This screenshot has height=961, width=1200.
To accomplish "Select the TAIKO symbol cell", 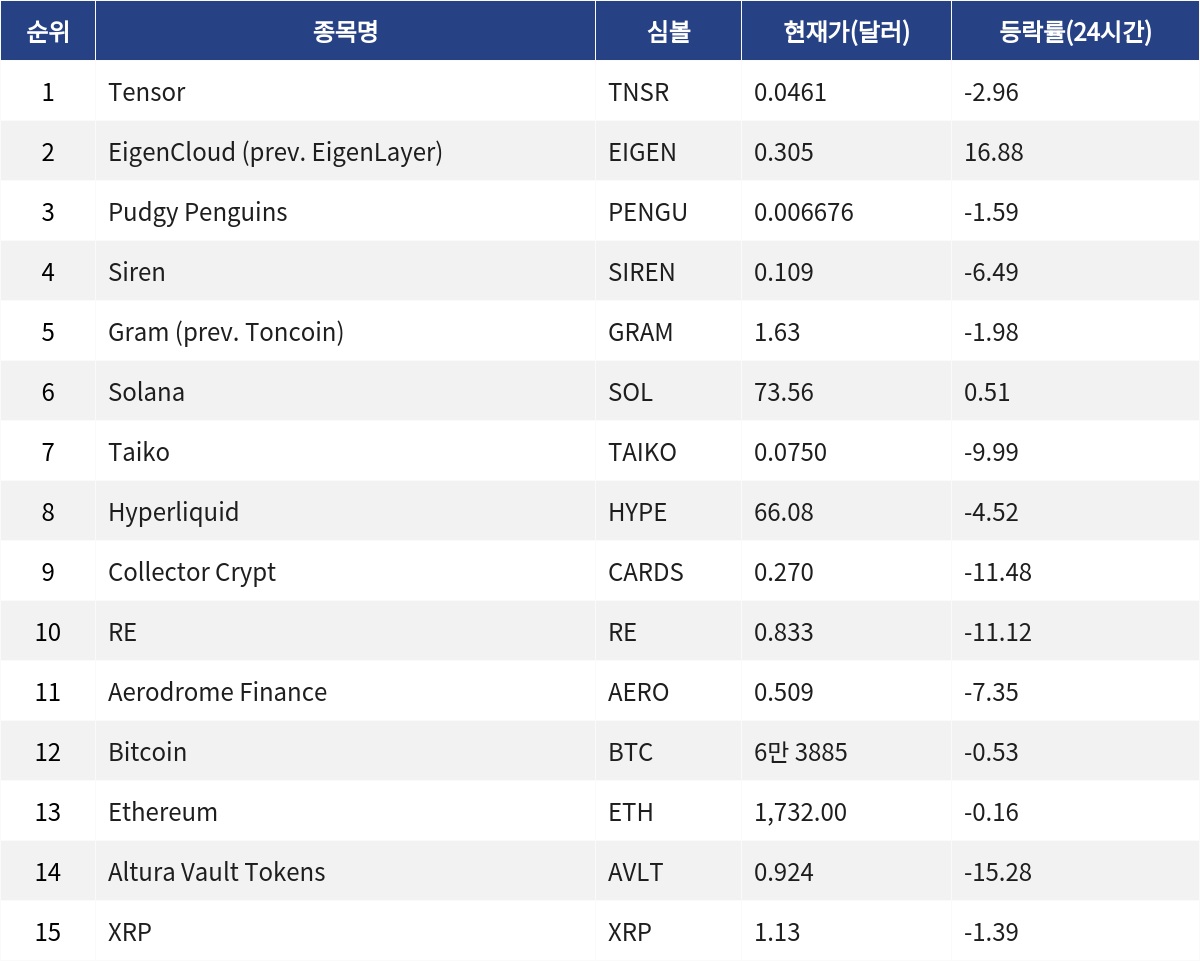I will pos(668,452).
